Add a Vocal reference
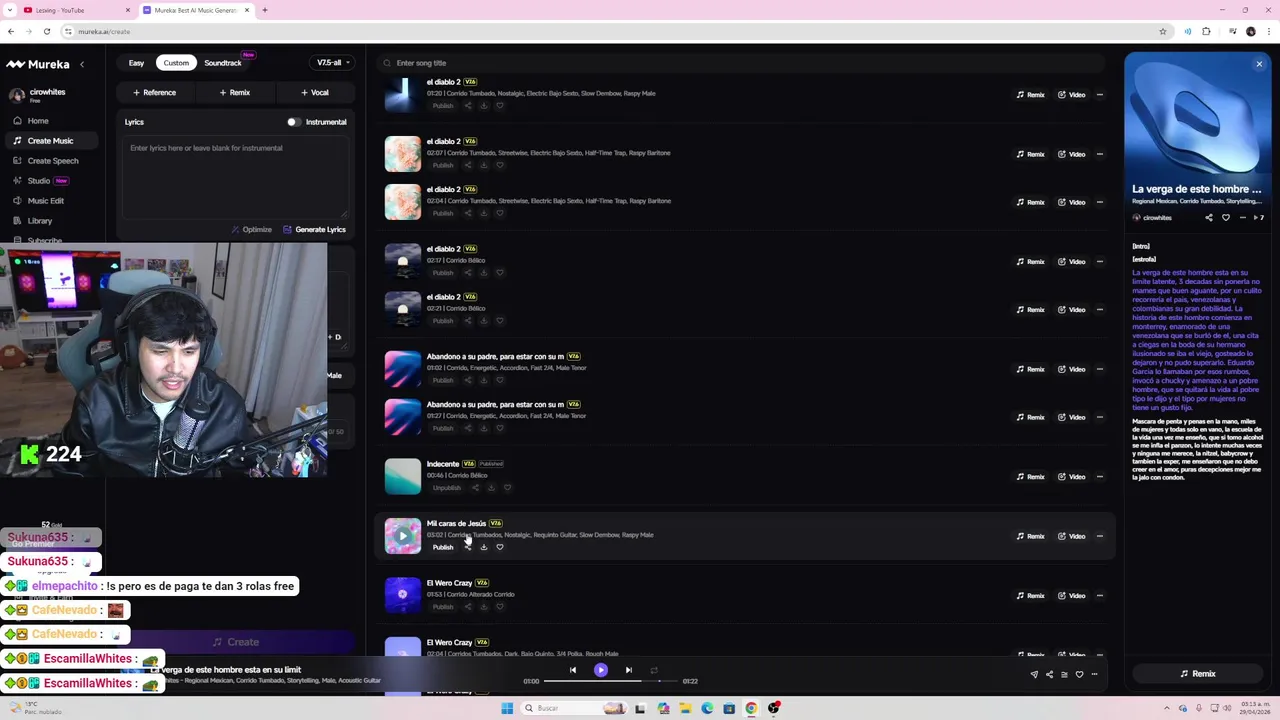This screenshot has width=1280, height=720. point(315,92)
